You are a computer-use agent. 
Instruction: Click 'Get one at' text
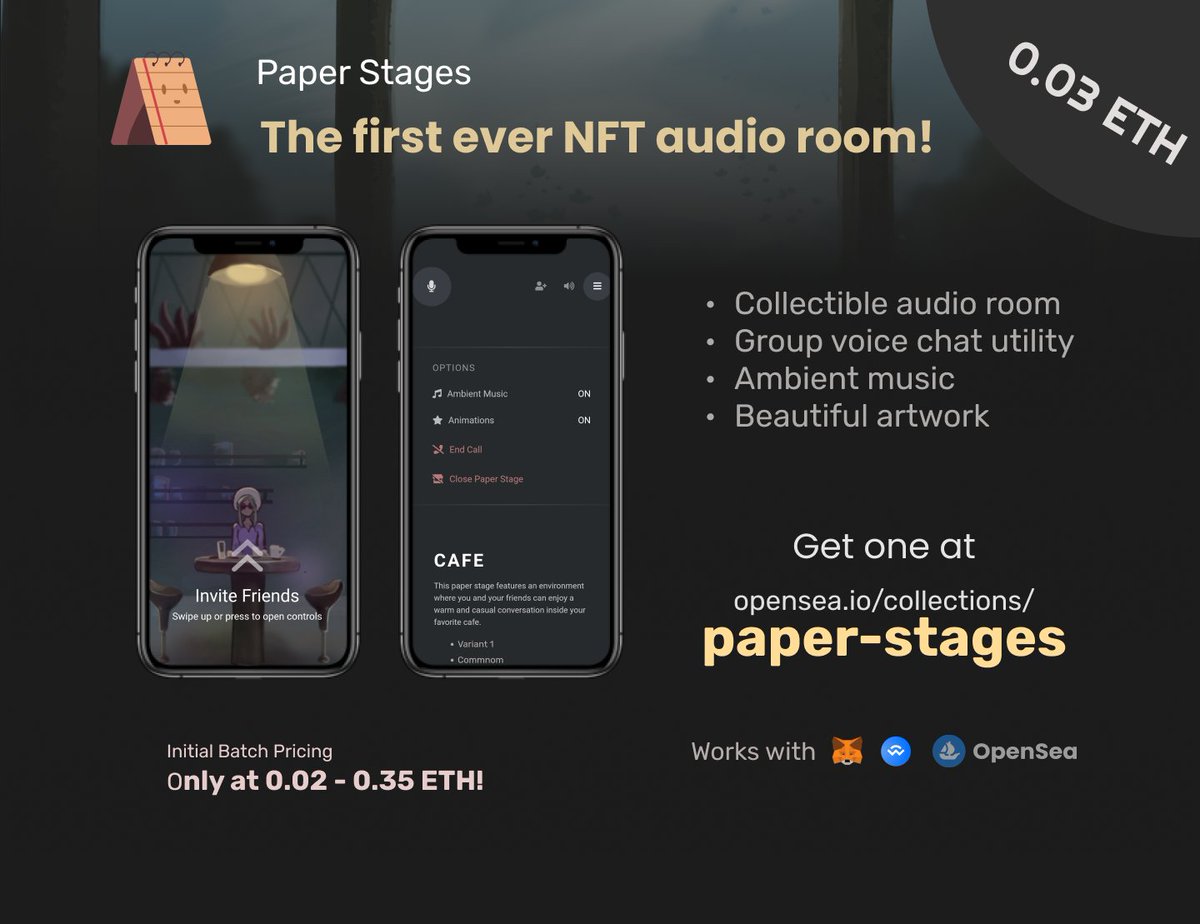click(884, 546)
